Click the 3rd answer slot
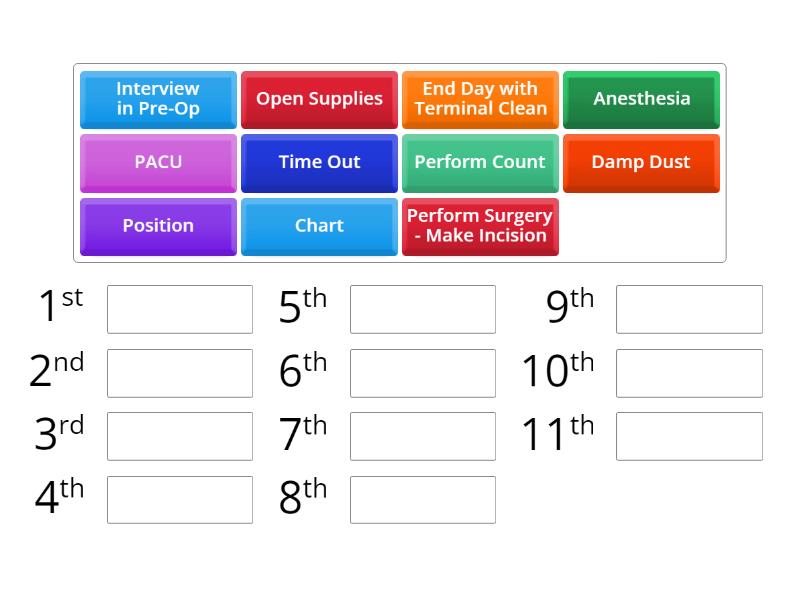 [x=180, y=436]
